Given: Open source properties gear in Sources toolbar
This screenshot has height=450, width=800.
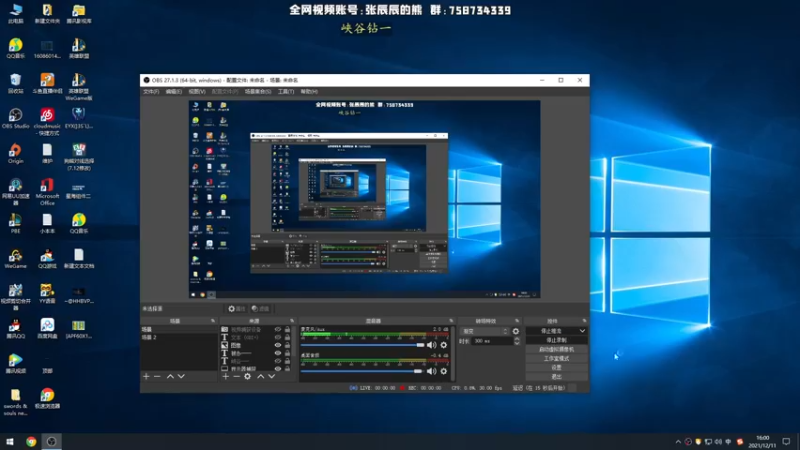Looking at the screenshot, I should click(x=247, y=377).
